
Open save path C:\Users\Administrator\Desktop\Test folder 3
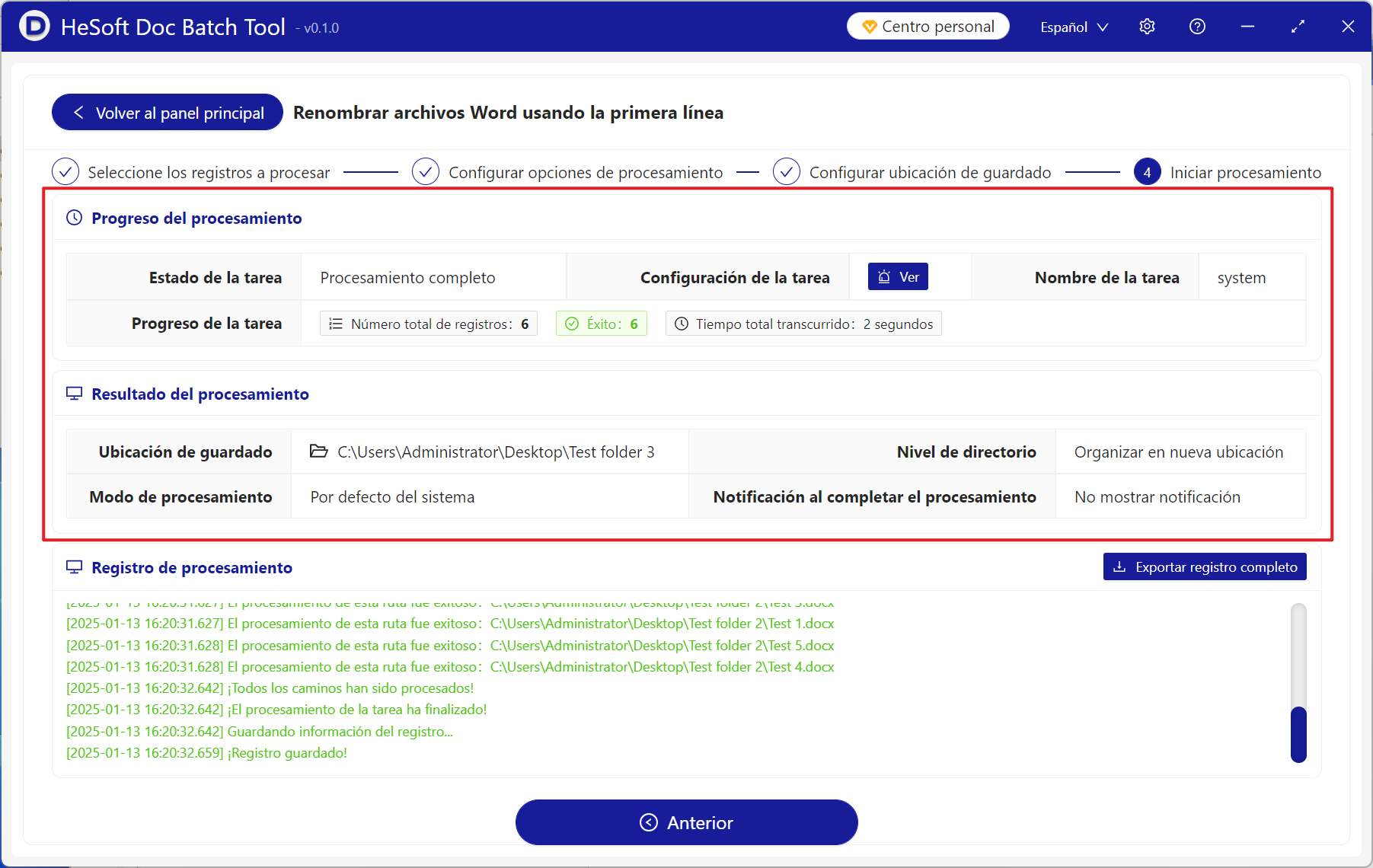[496, 452]
